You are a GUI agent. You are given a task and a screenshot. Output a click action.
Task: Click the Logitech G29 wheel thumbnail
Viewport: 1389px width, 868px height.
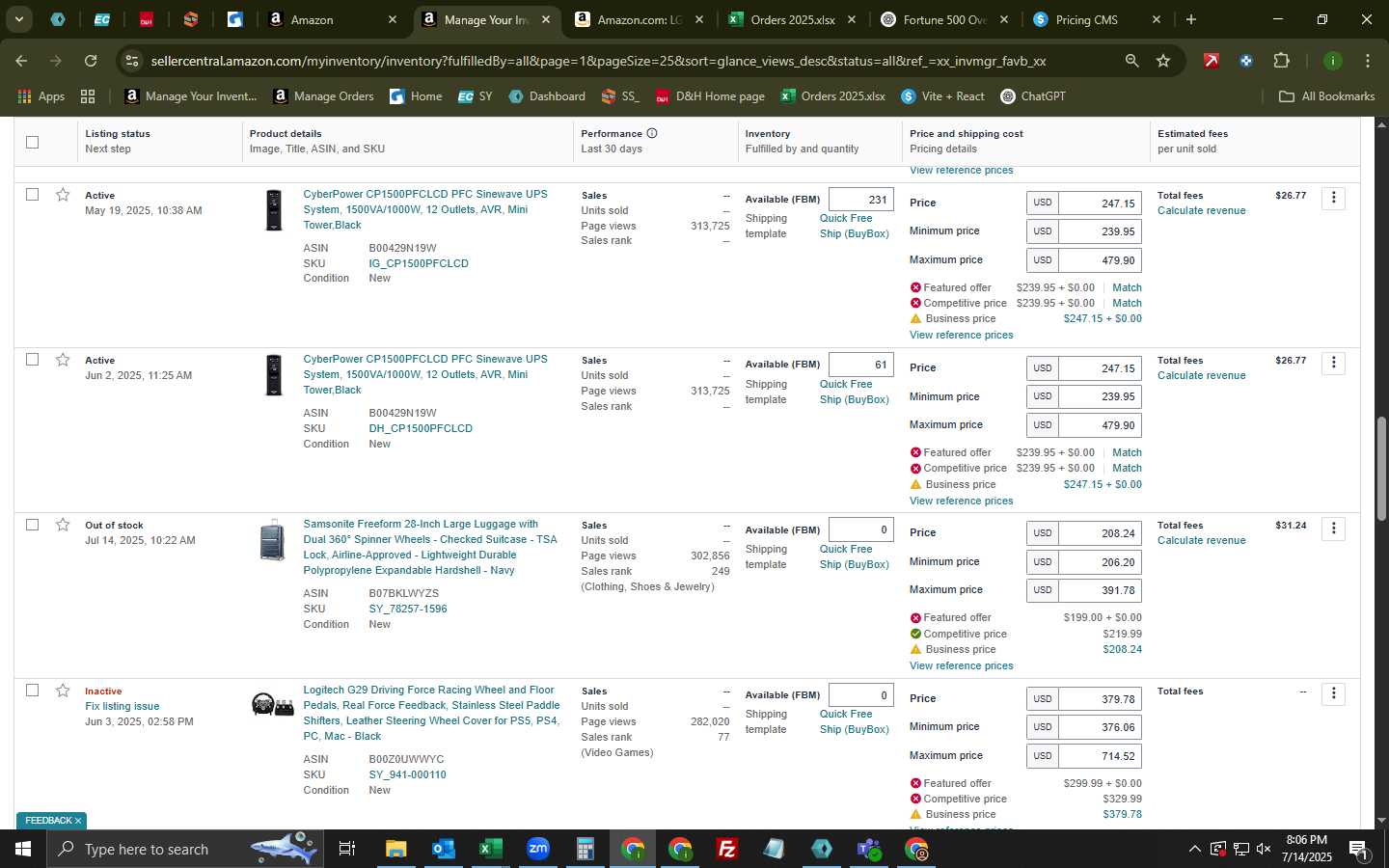pos(273,705)
